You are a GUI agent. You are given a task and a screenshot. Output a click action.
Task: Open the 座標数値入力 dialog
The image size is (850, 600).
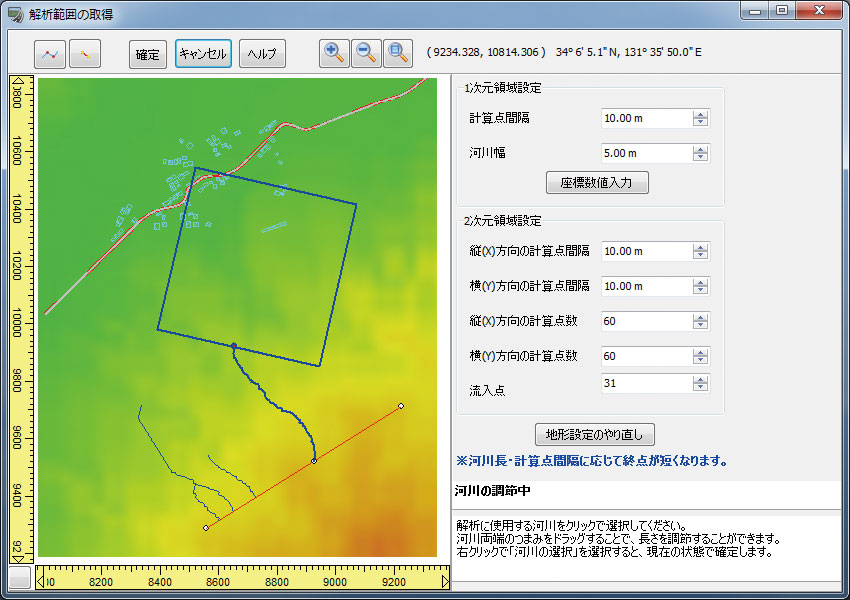597,183
